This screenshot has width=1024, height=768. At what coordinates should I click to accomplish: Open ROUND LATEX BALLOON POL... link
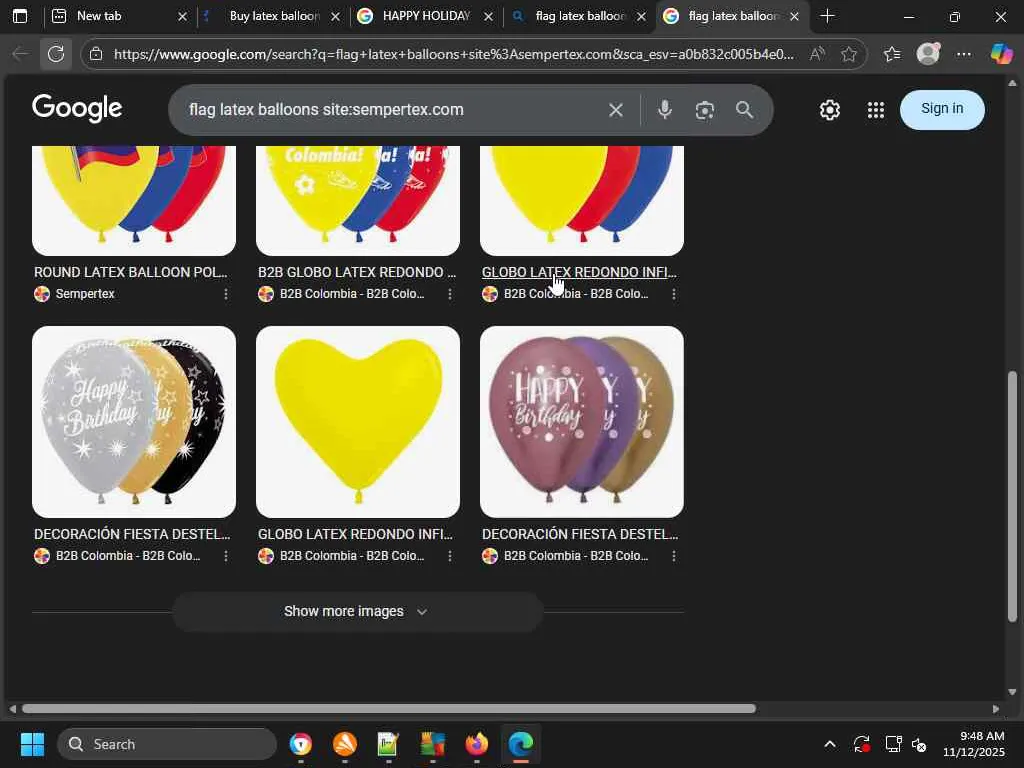coord(131,272)
